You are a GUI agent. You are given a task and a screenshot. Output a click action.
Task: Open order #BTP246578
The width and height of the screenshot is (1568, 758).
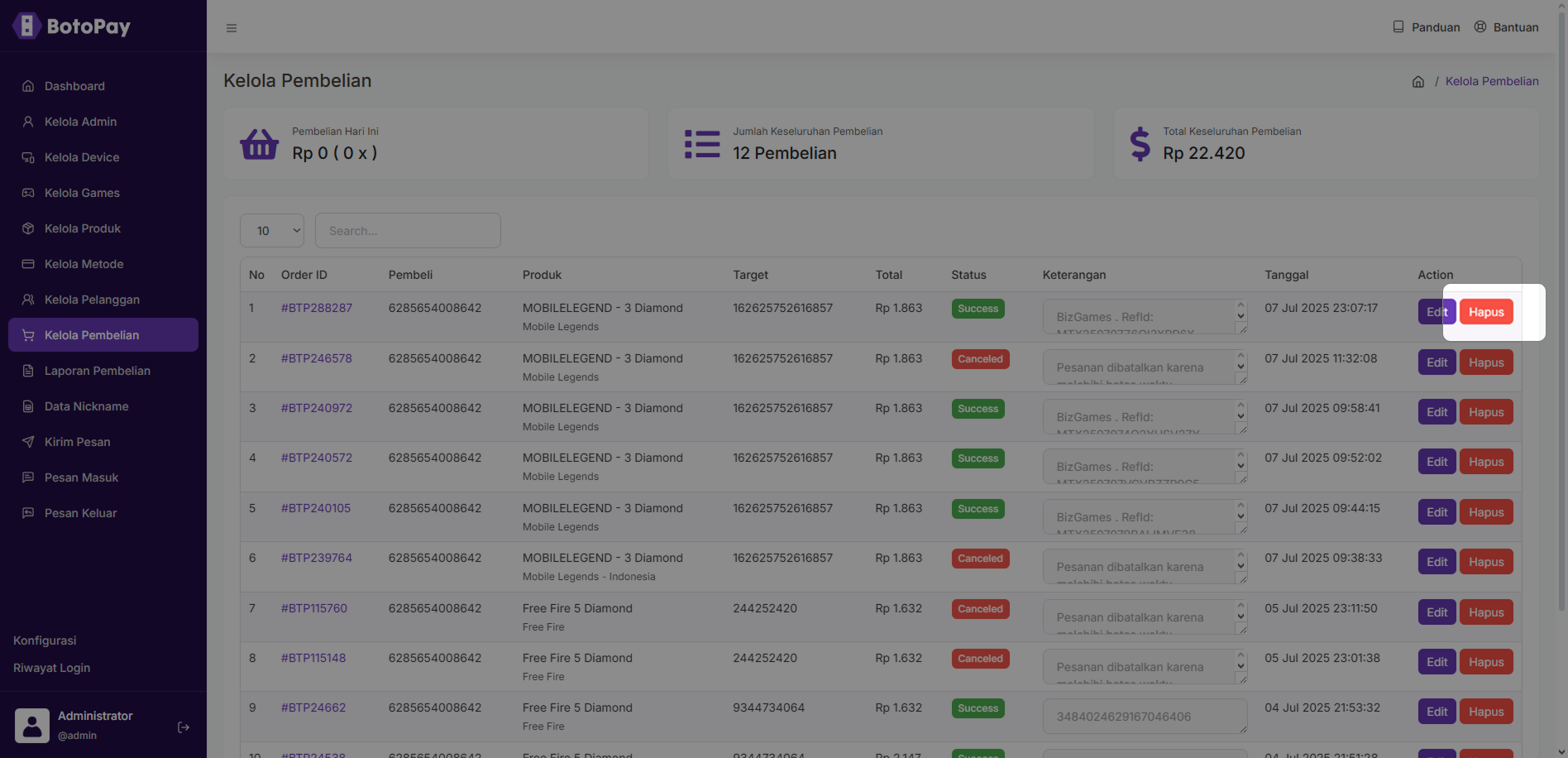pyautogui.click(x=317, y=358)
